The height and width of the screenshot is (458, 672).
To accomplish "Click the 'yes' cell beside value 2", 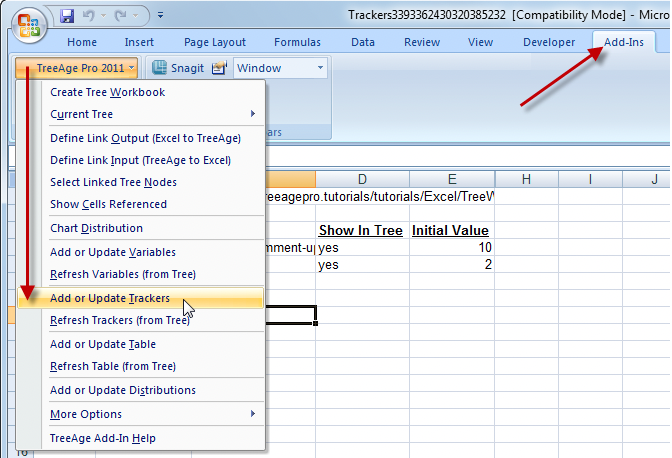I will point(363,264).
